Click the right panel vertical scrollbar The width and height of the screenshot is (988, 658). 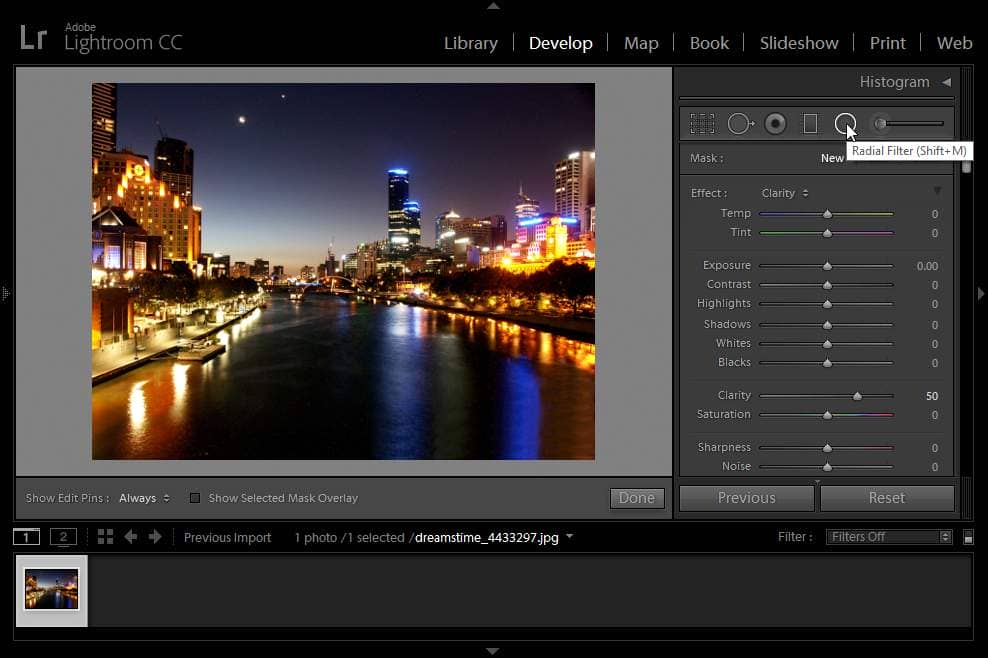(967, 168)
